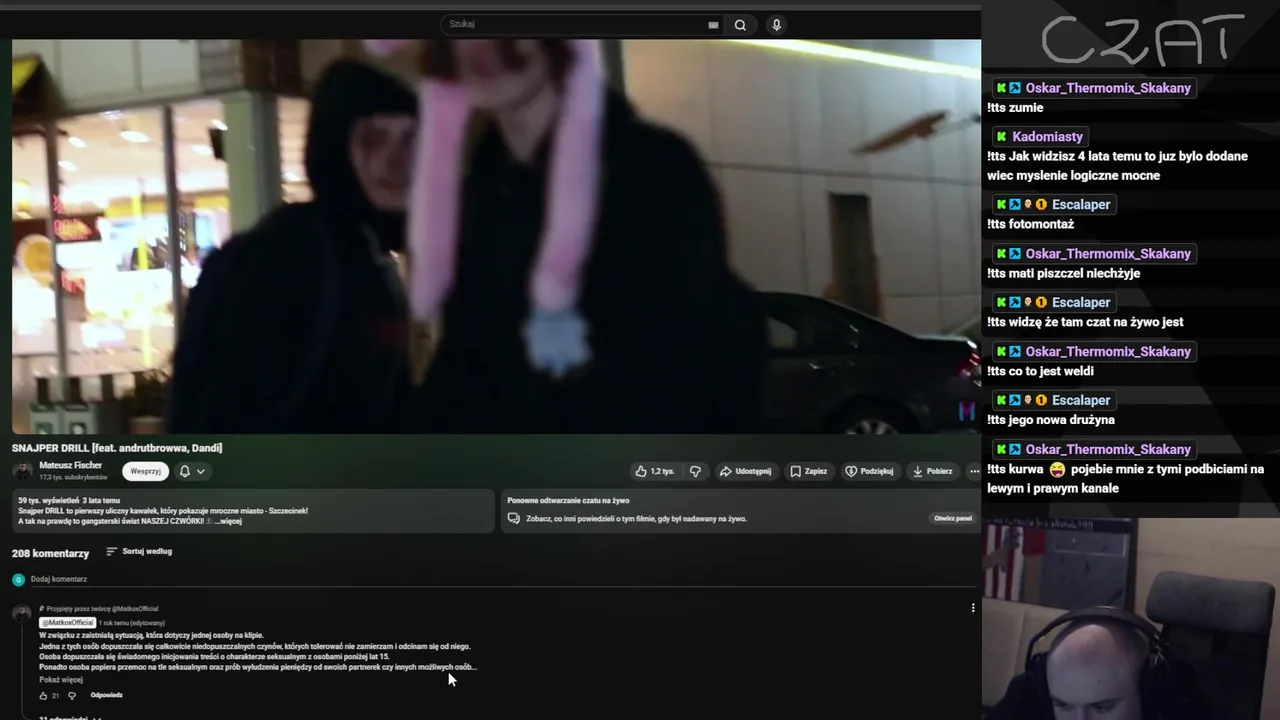Click the commenter's own green avatar
This screenshot has width=1280, height=720.
tap(18, 579)
